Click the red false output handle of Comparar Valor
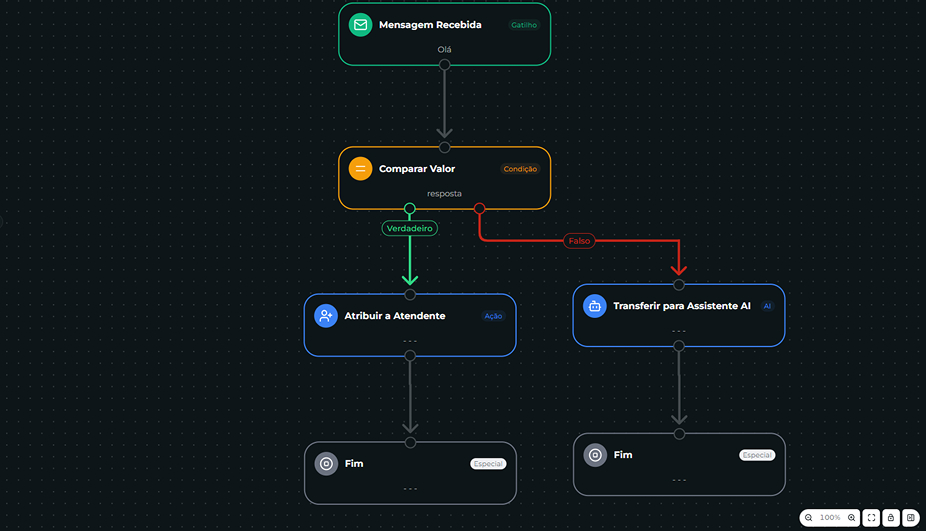 [480, 209]
